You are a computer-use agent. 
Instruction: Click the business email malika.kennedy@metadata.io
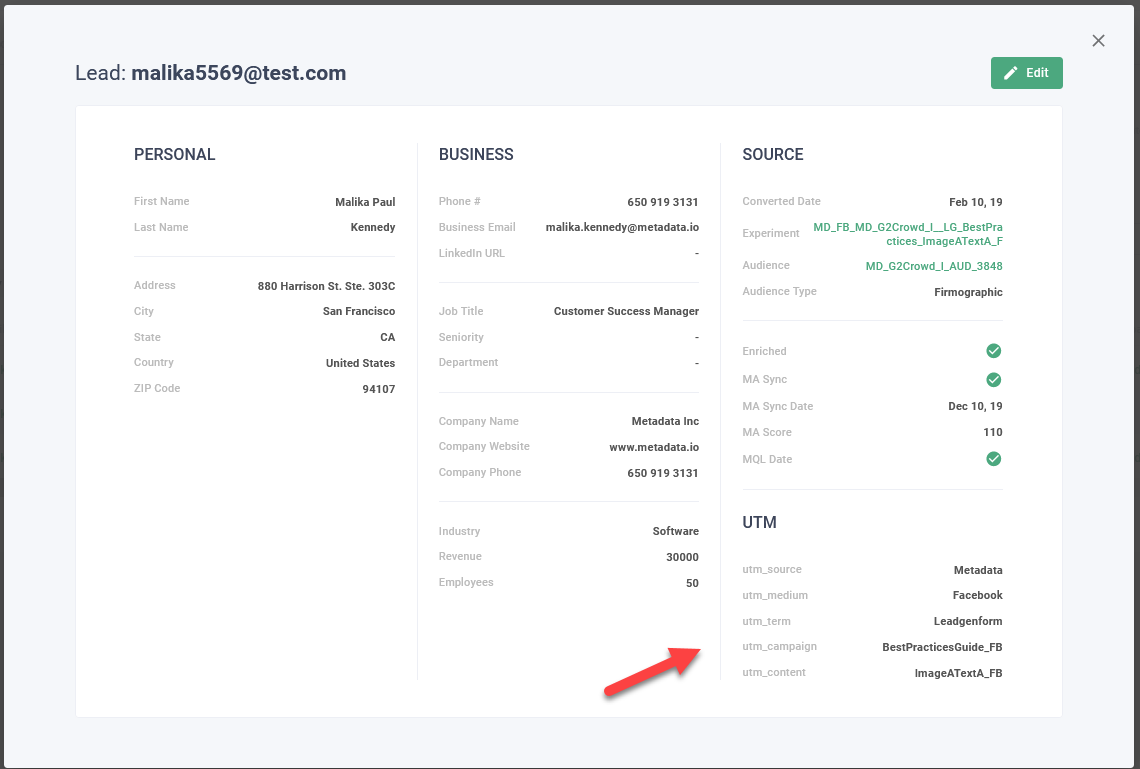pyautogui.click(x=621, y=228)
